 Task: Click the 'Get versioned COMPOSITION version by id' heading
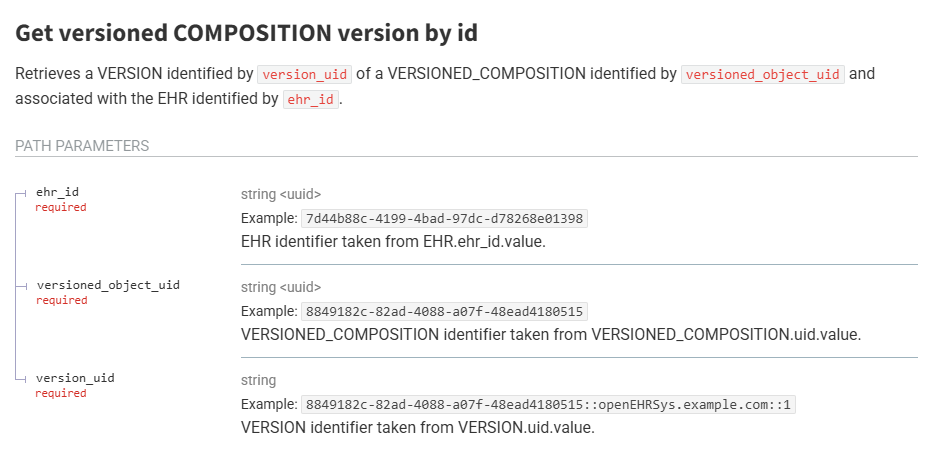click(246, 33)
